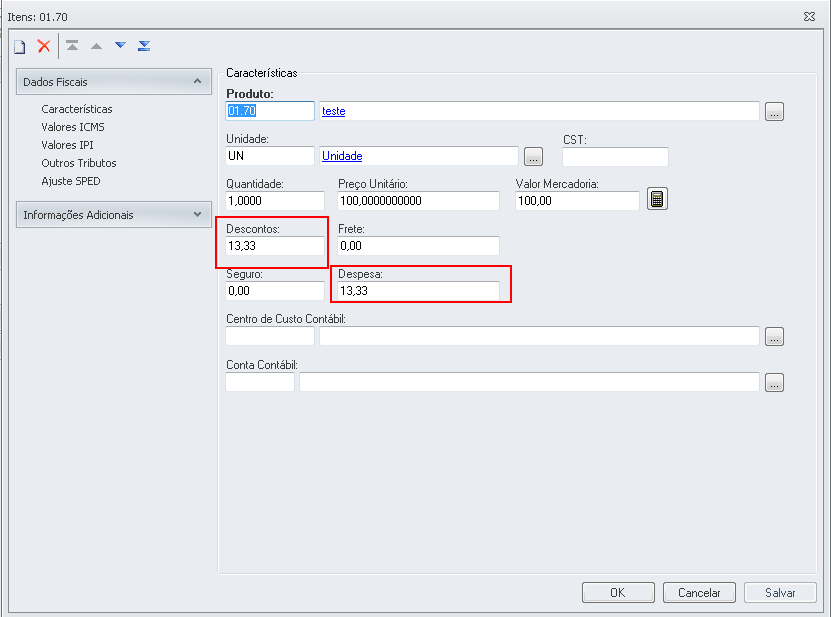Viewport: 831px width, 617px height.
Task: Go to first item arrow icon
Action: click(72, 46)
